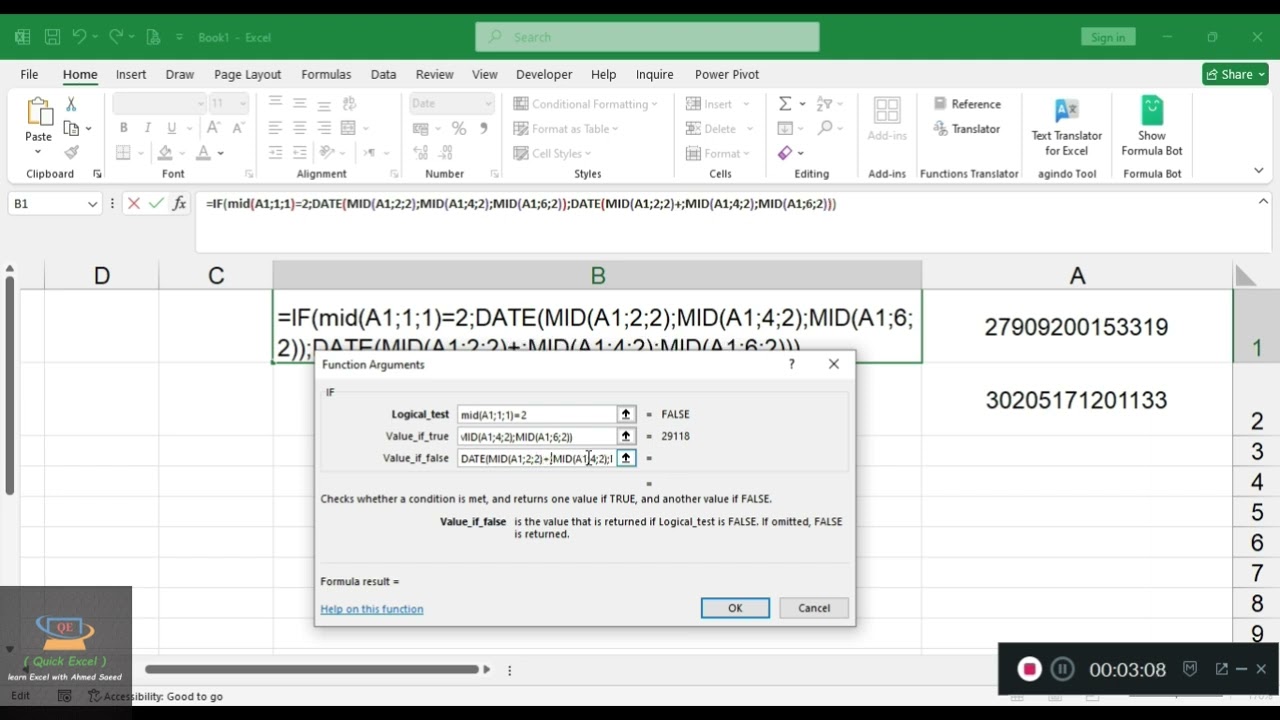Click the Sort & Filter icon

point(824,104)
